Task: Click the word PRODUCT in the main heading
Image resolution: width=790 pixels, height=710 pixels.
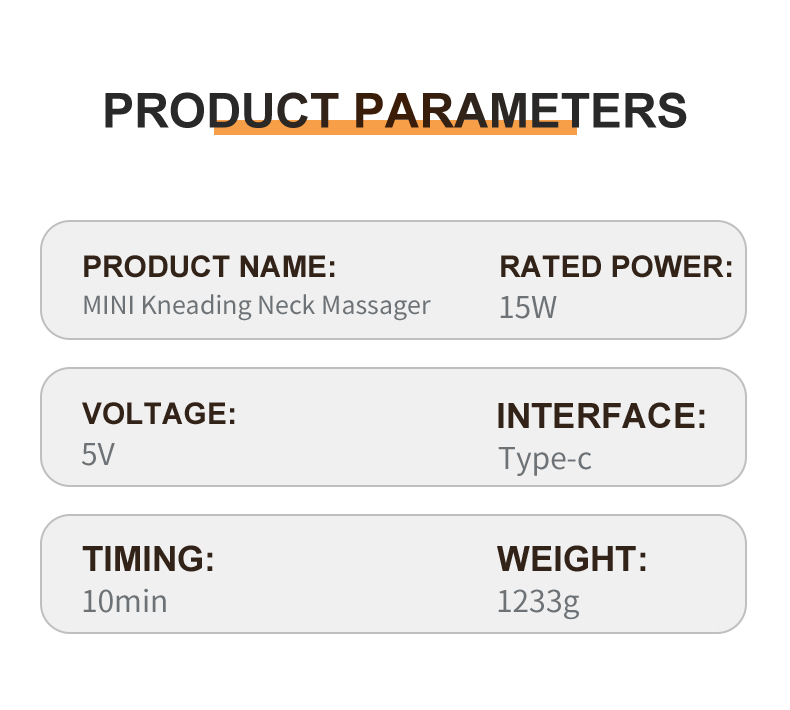Action: coord(220,110)
